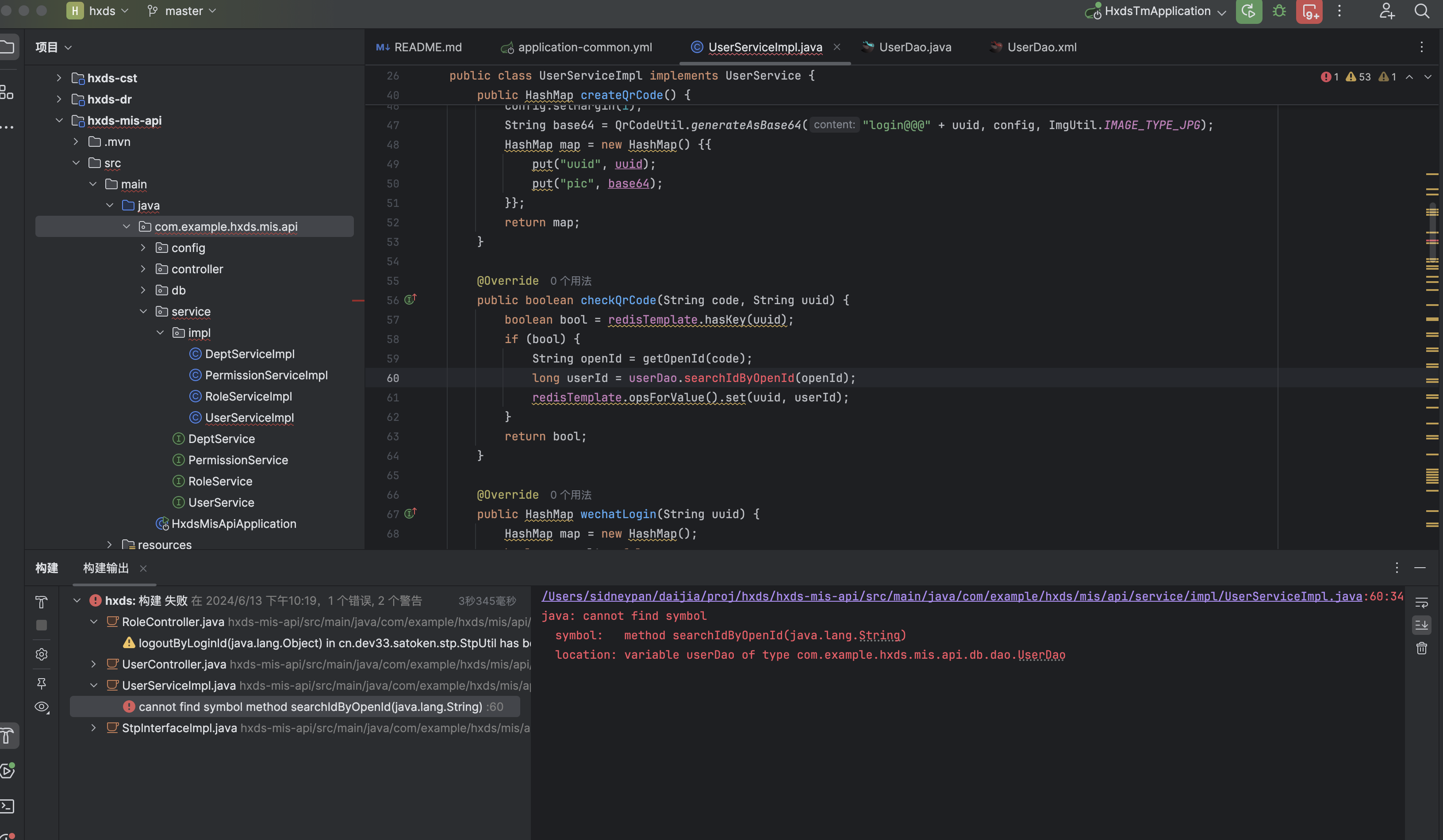Switch to application-common.yml tab

577,47
